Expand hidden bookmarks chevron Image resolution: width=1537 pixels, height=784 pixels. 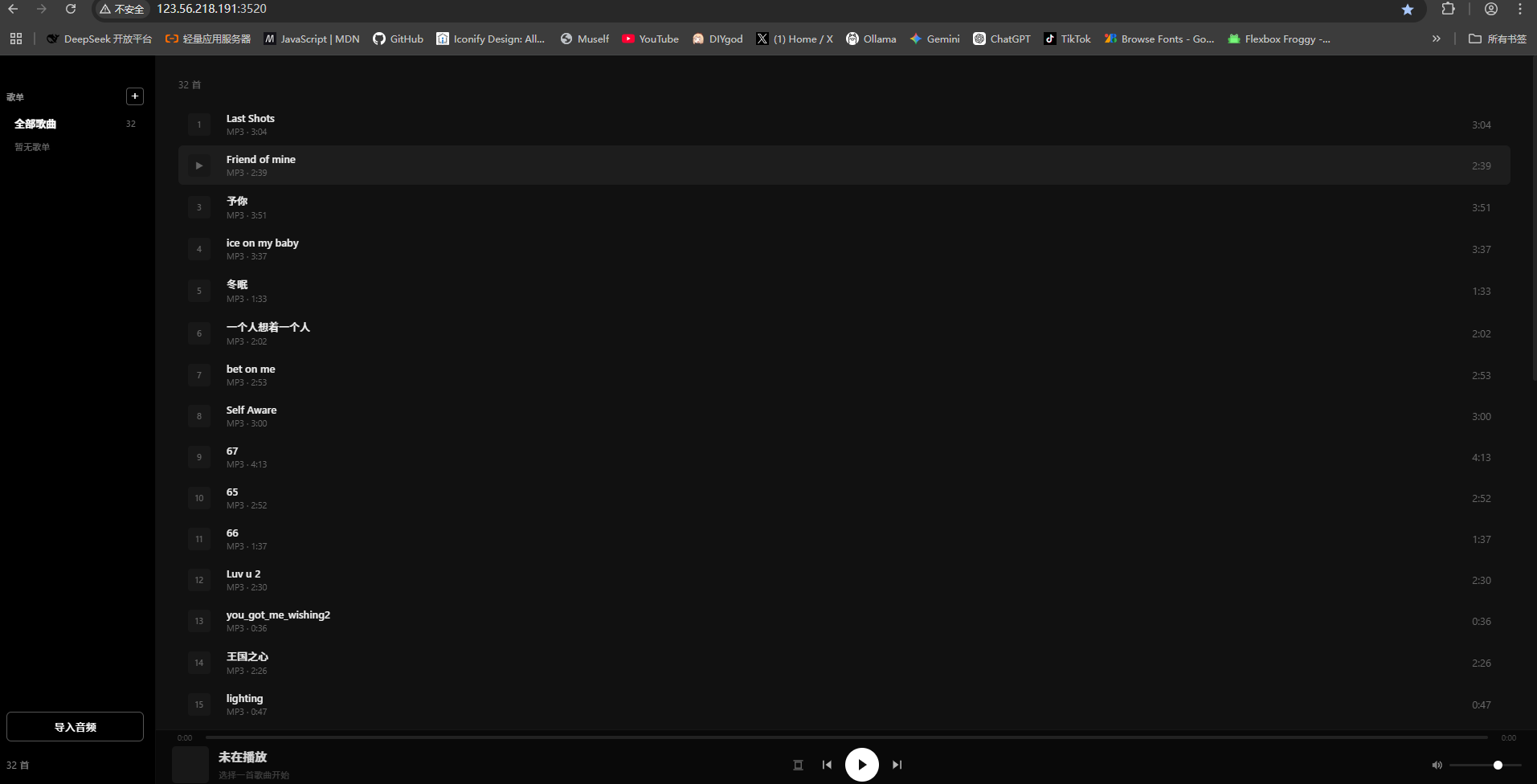1436,39
